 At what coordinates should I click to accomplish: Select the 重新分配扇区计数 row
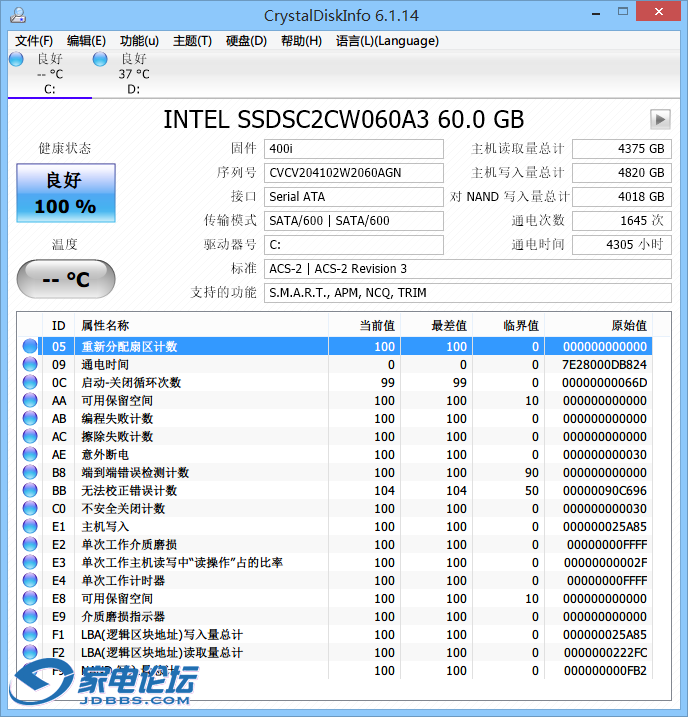(335, 346)
